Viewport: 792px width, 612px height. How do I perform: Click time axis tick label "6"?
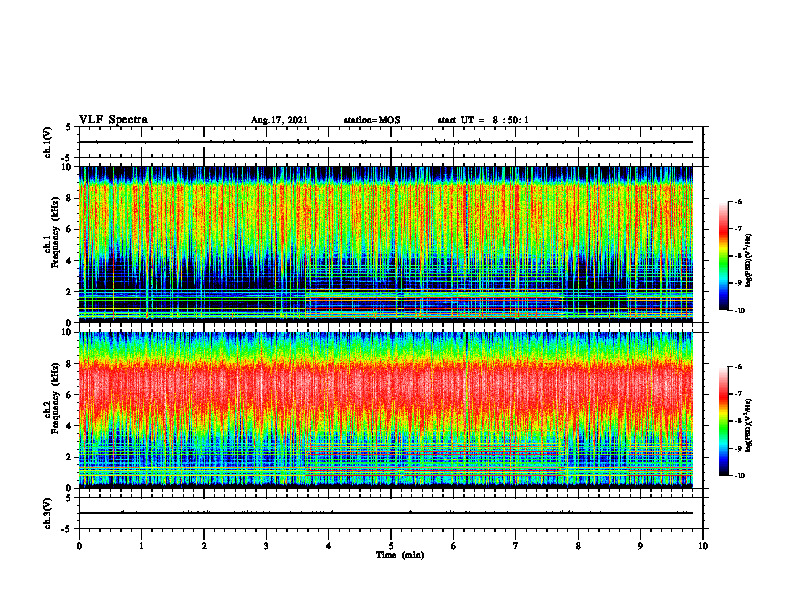pos(454,546)
